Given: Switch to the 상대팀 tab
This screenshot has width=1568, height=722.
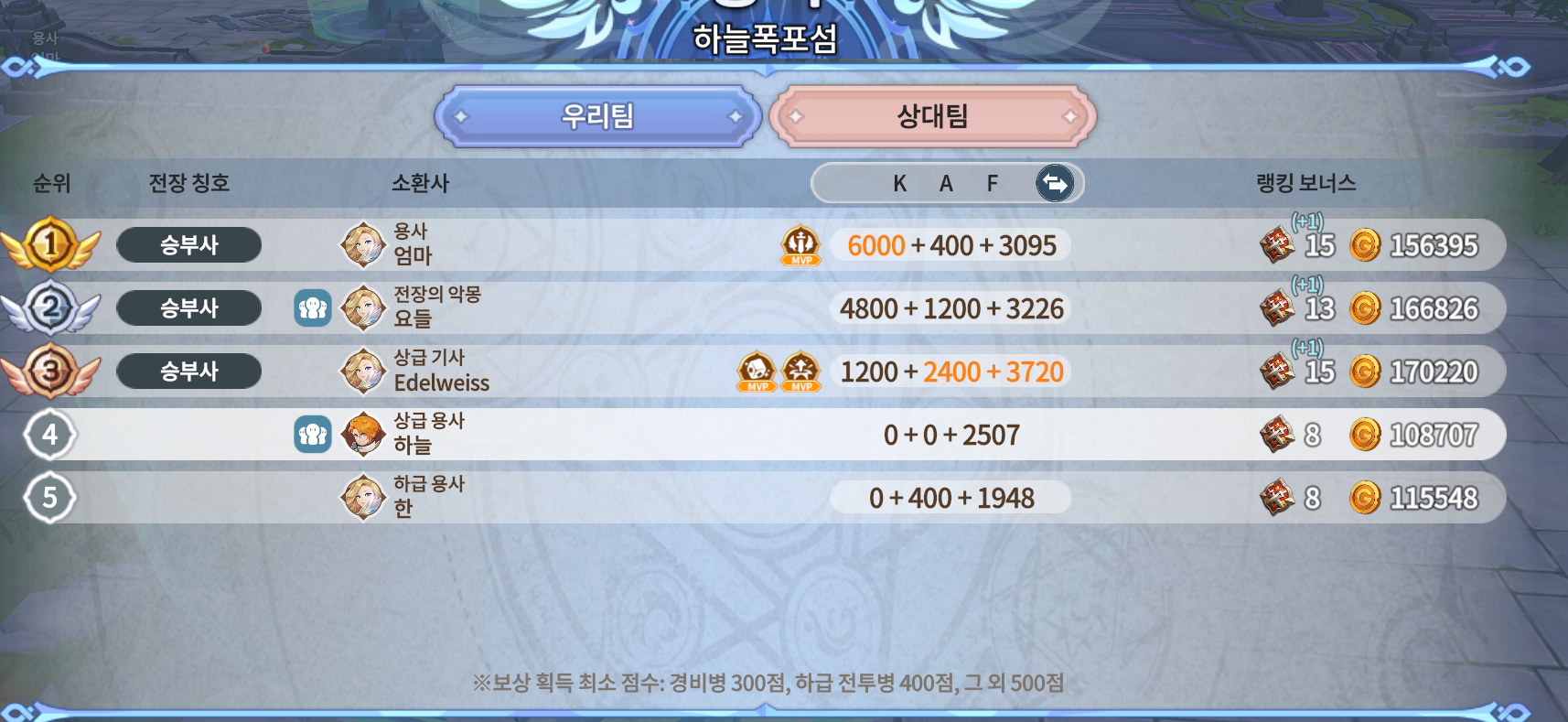Looking at the screenshot, I should click(932, 116).
